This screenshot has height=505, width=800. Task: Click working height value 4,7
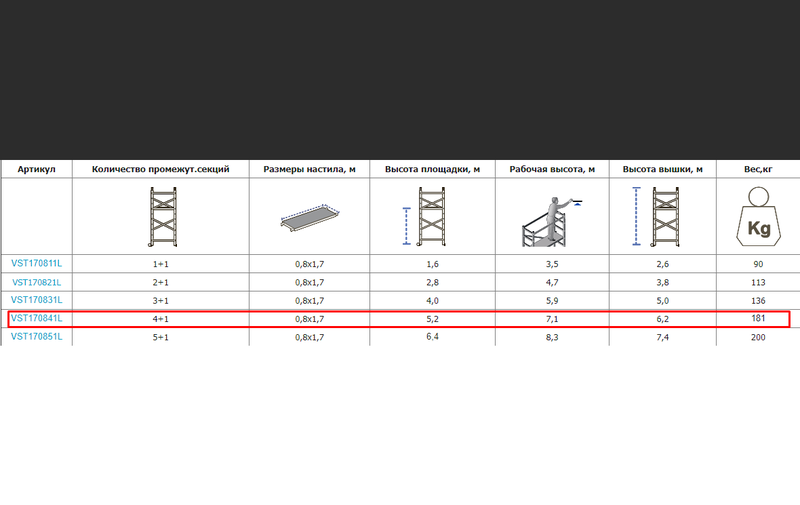coord(552,283)
